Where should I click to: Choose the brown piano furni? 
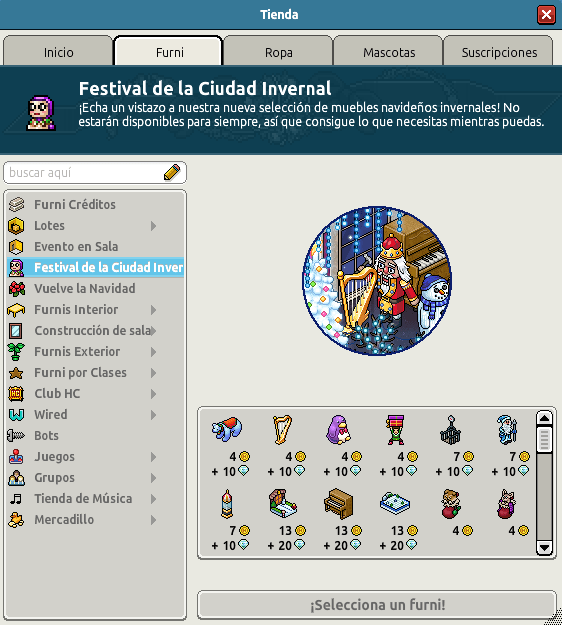[338, 504]
